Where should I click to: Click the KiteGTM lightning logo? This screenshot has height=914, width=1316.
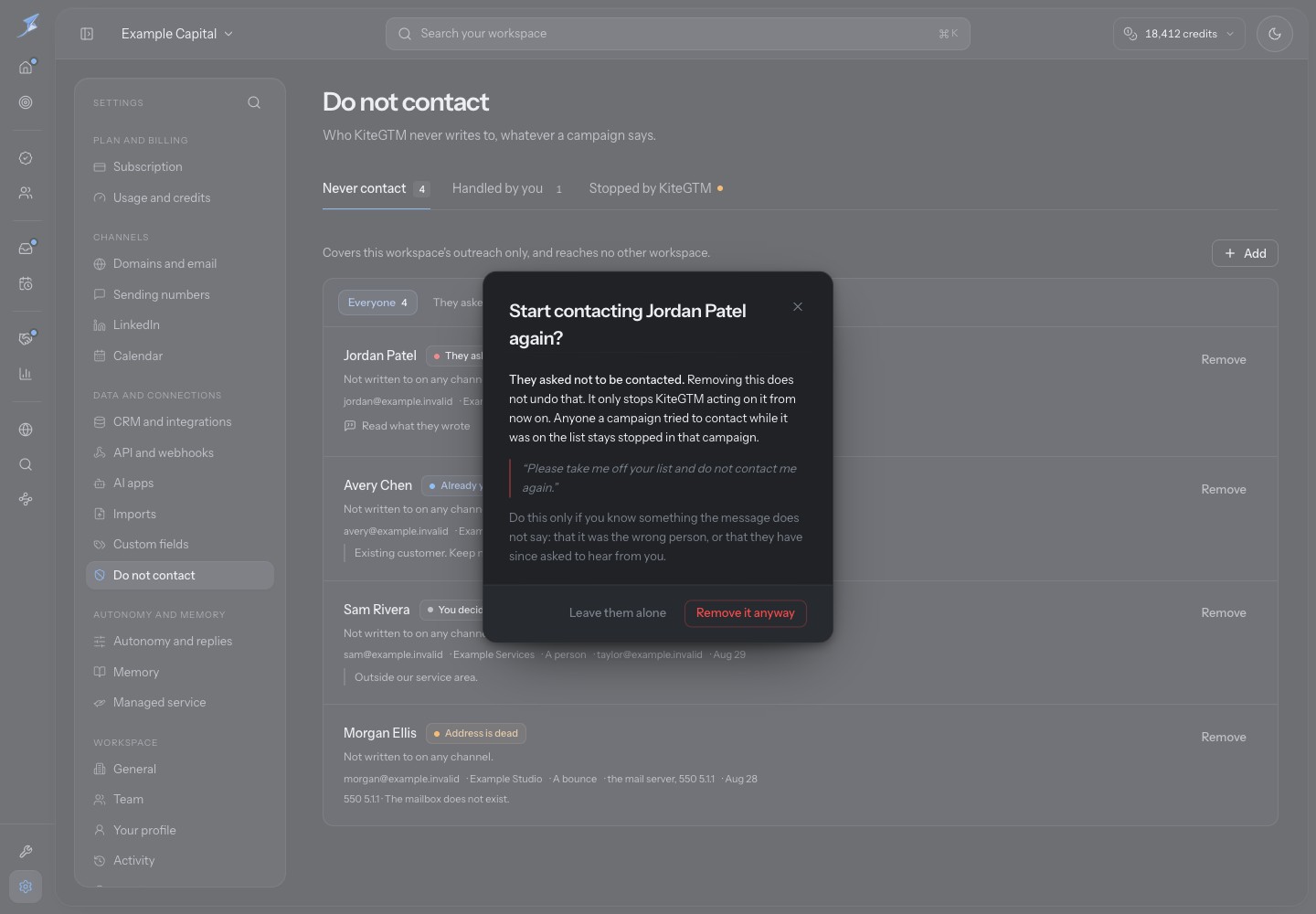(27, 26)
